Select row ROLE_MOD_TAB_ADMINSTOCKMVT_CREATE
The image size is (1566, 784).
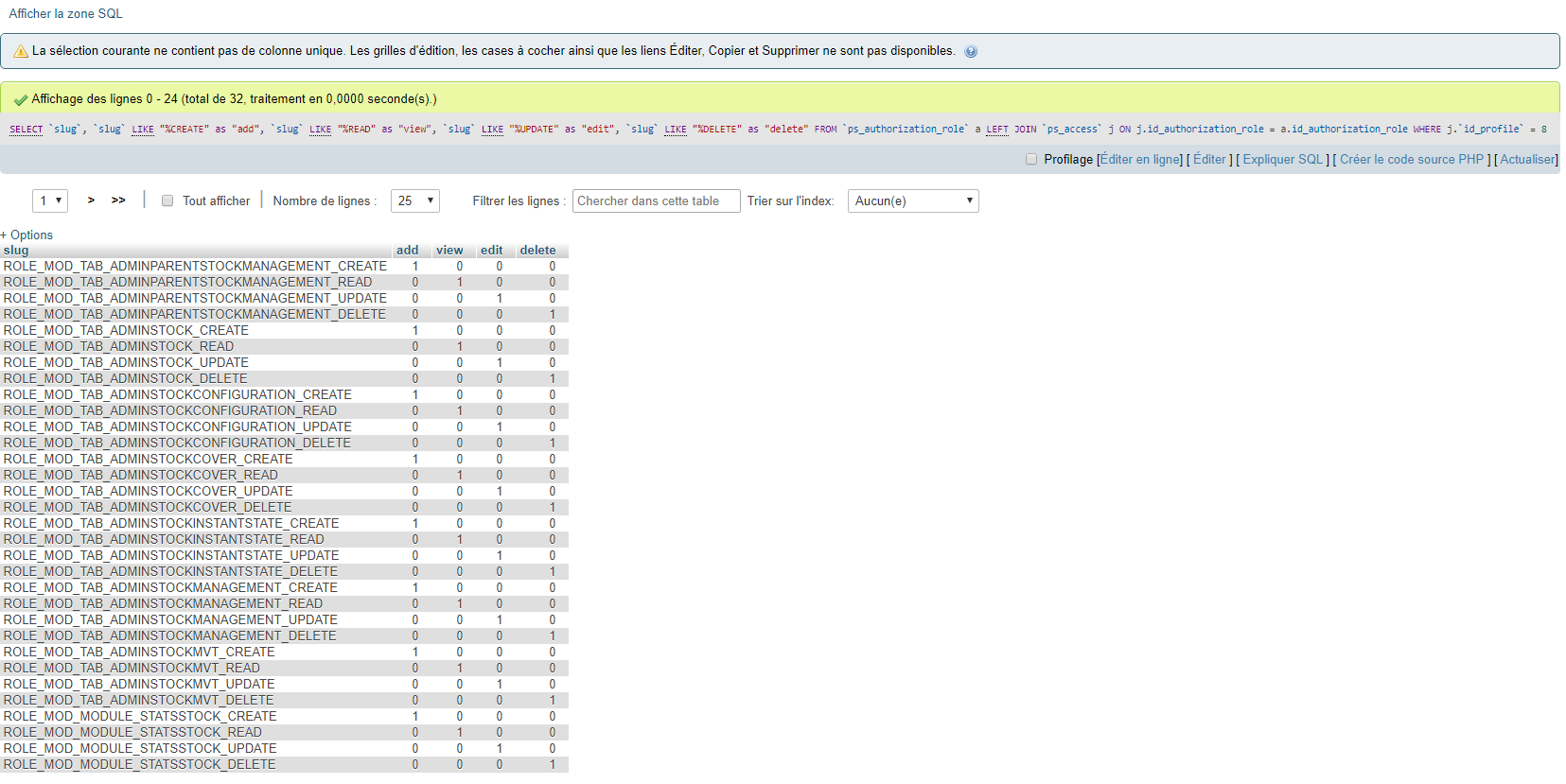pyautogui.click(x=284, y=652)
